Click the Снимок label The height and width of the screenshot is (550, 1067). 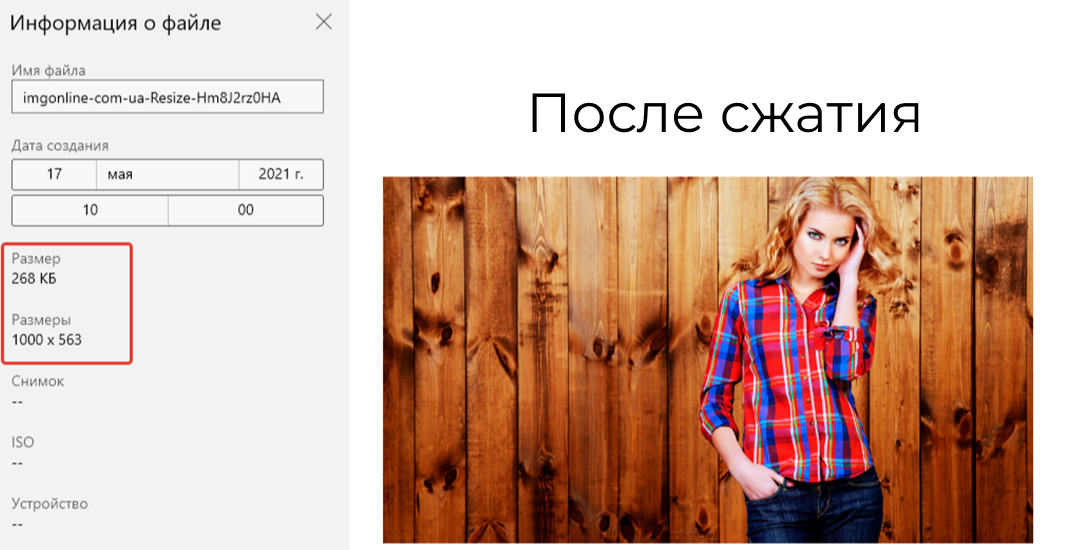38,381
